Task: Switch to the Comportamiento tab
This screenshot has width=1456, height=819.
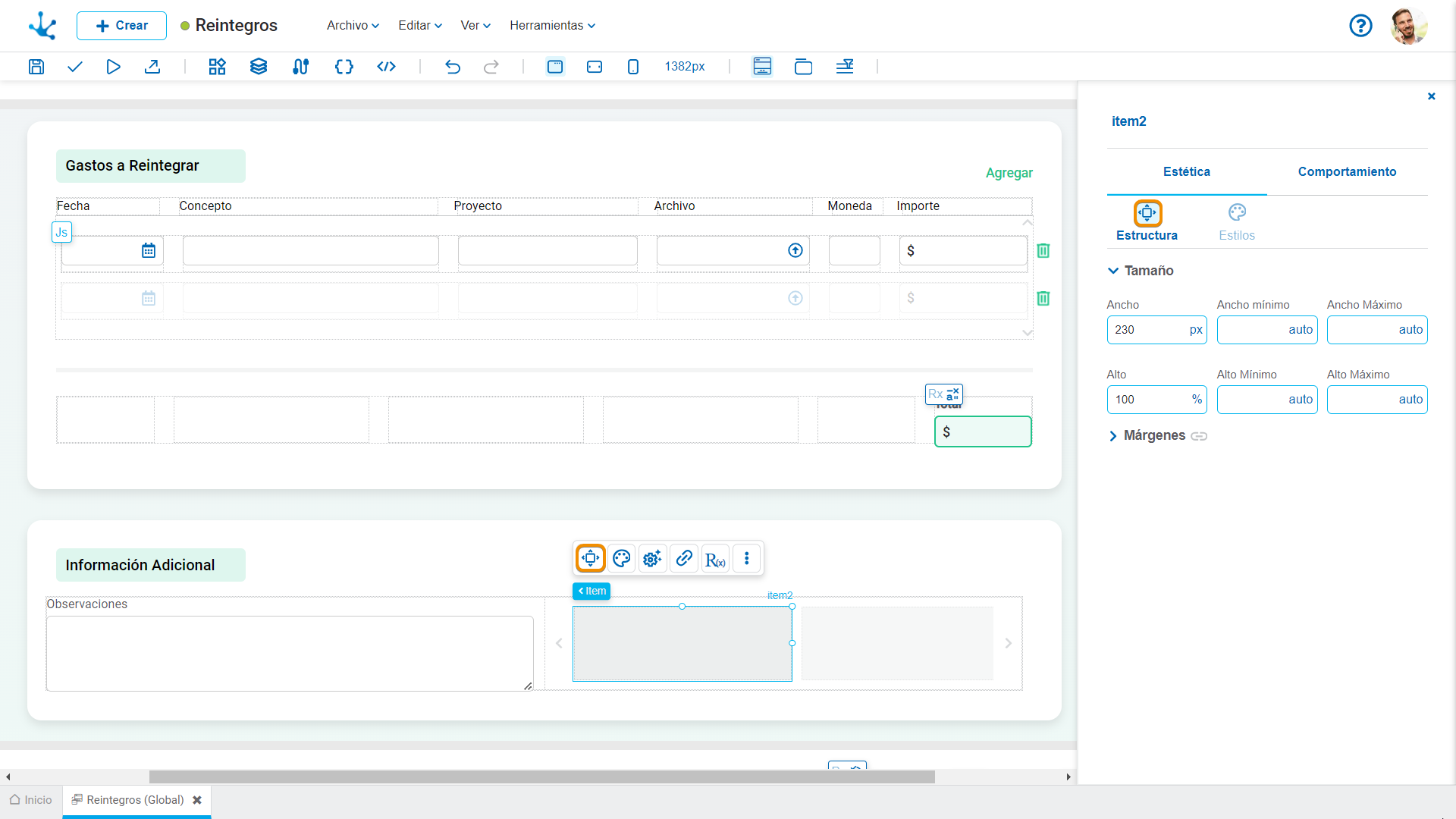Action: click(x=1347, y=172)
